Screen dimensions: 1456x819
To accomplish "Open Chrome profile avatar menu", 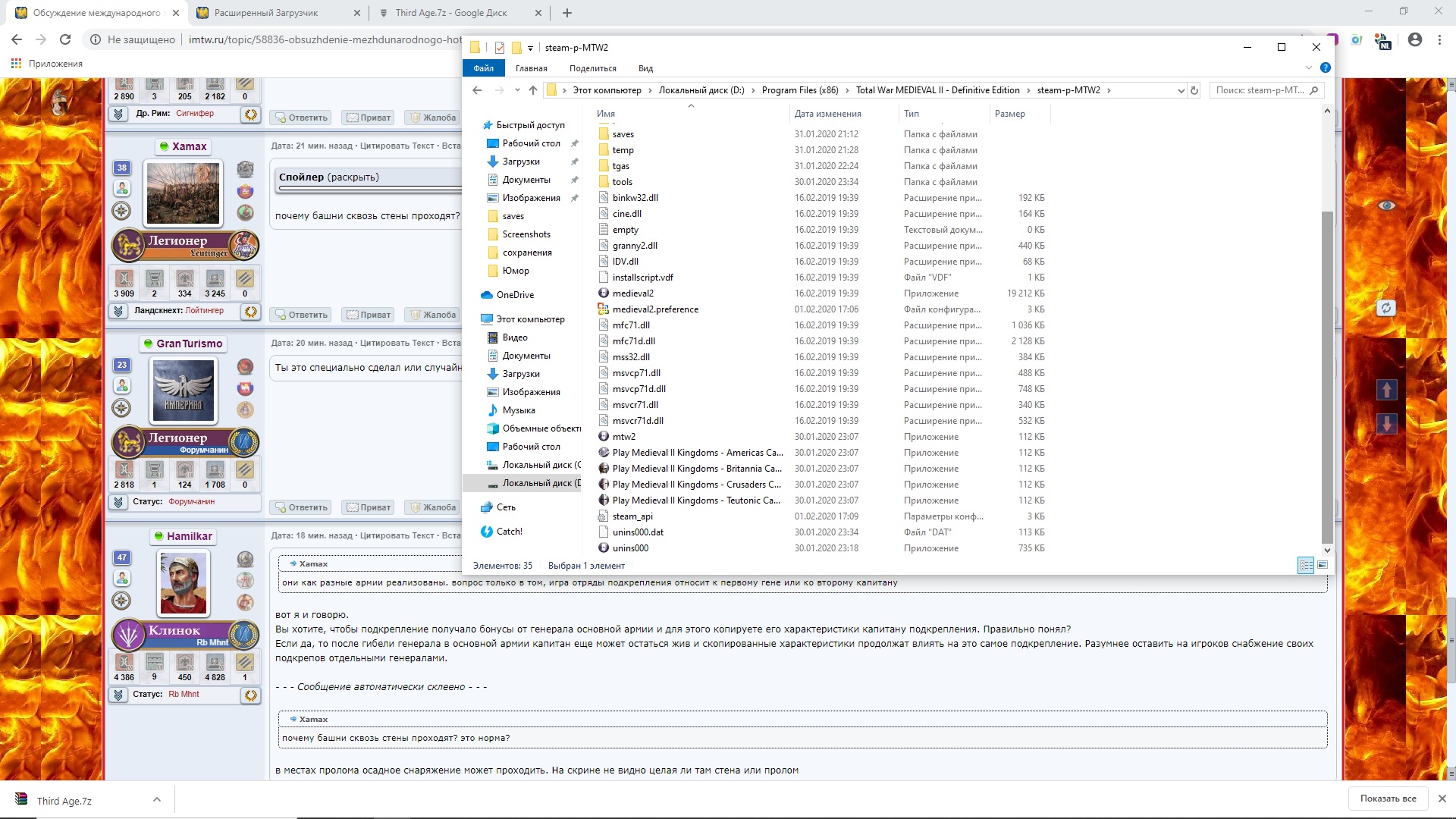I will [1414, 39].
